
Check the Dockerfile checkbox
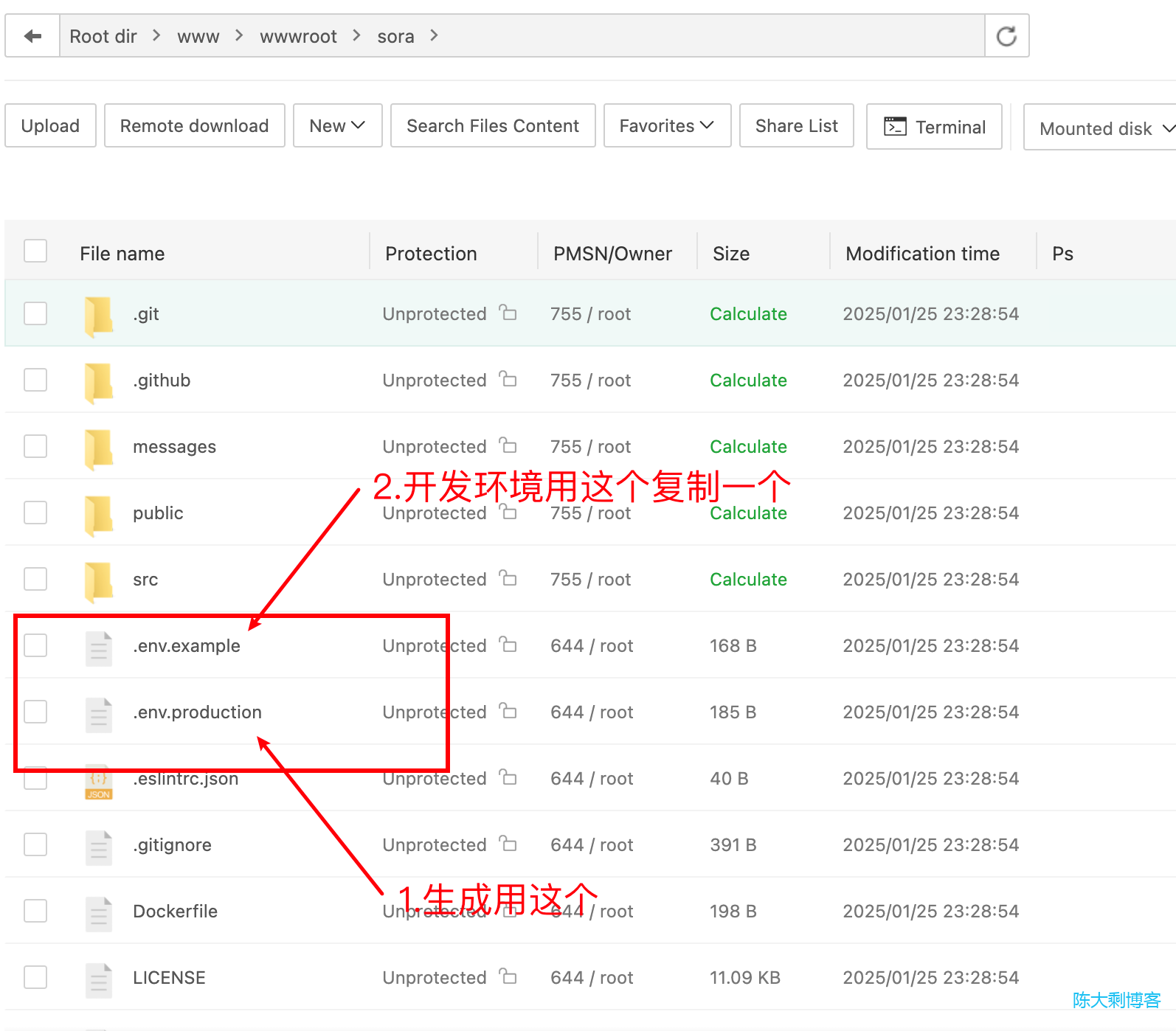coord(35,911)
